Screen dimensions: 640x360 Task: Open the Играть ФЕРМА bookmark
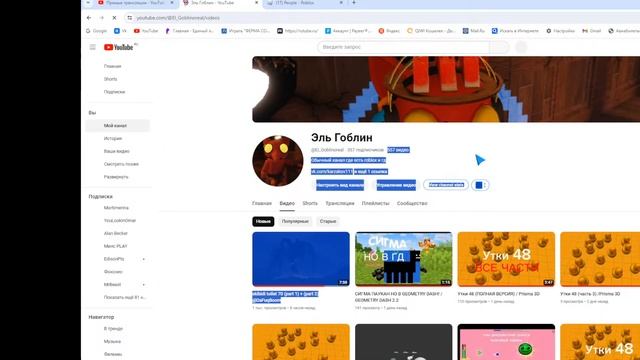point(246,31)
